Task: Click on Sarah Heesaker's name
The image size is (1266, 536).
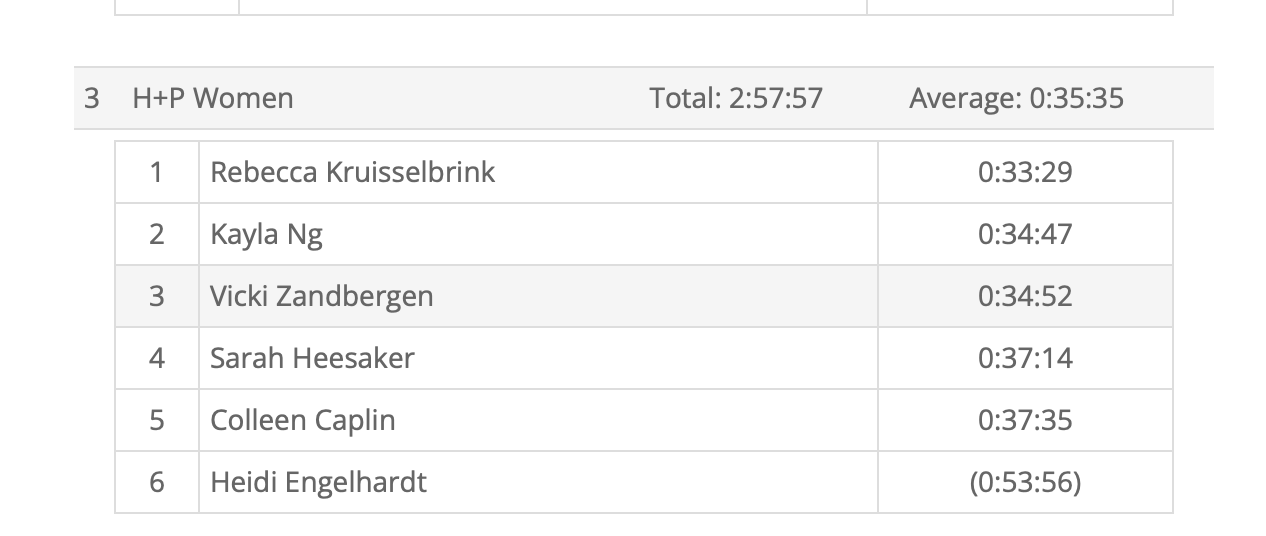Action: (312, 358)
